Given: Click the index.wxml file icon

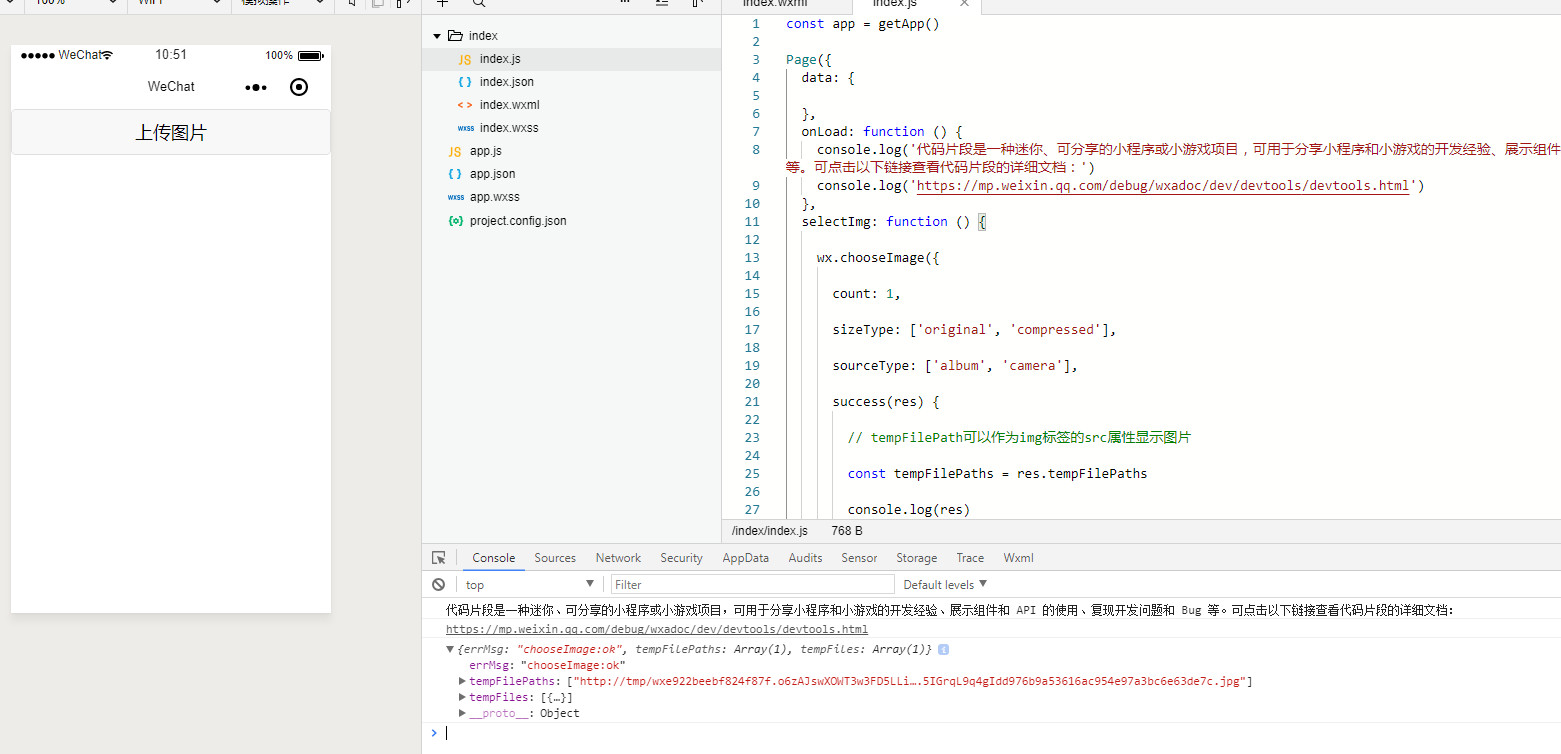Looking at the screenshot, I should (x=465, y=105).
